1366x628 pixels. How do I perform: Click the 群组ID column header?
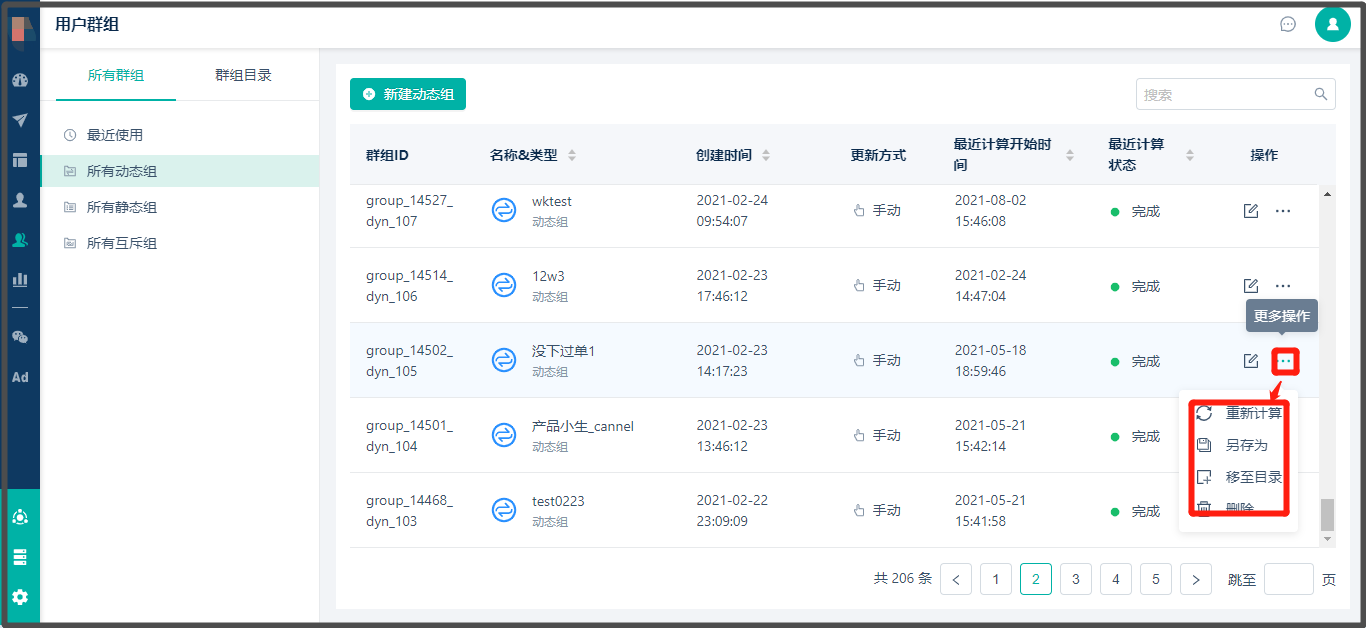(x=387, y=155)
